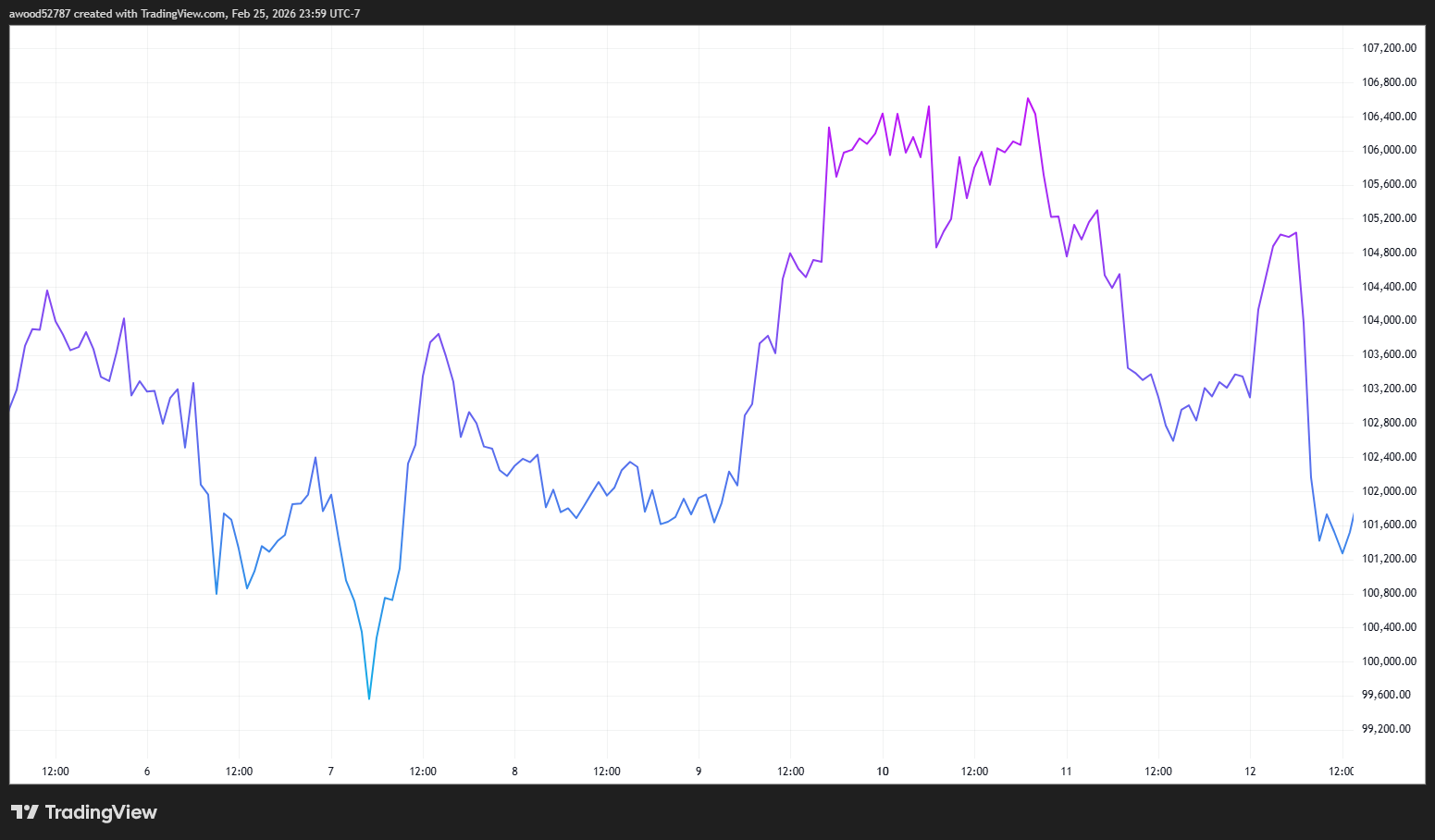Click the 101,600.00 price label
Image resolution: width=1435 pixels, height=840 pixels.
(1388, 525)
